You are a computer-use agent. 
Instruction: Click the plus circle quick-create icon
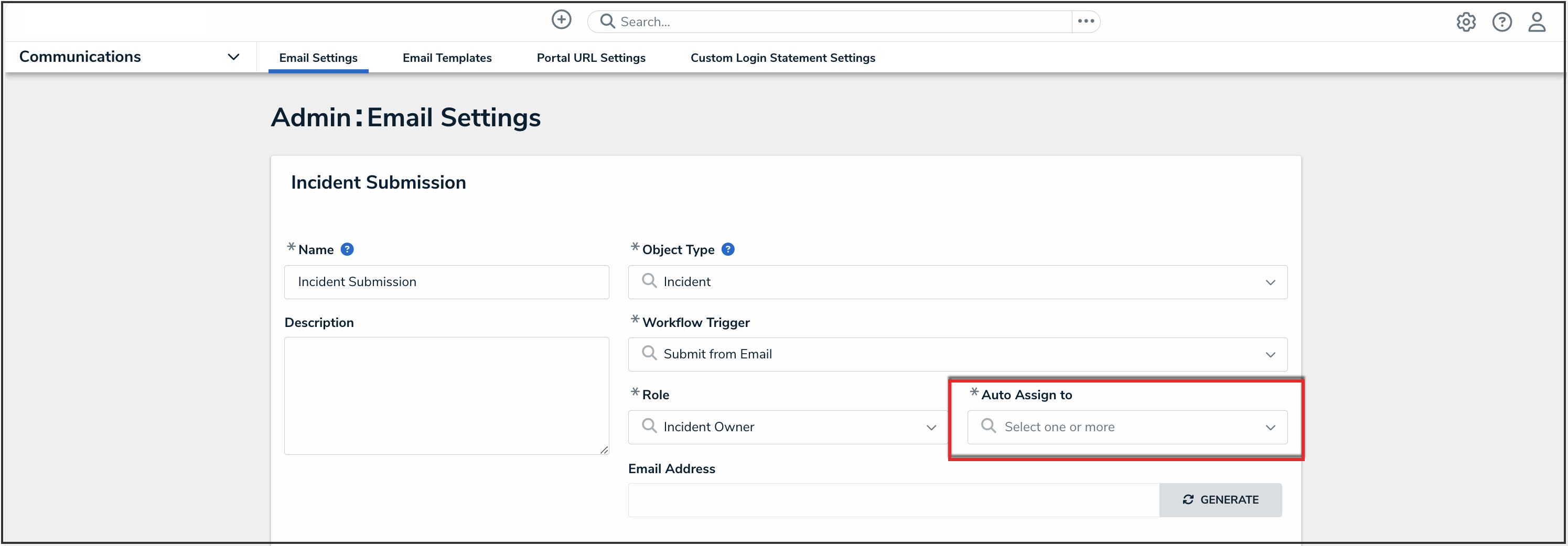click(x=561, y=20)
